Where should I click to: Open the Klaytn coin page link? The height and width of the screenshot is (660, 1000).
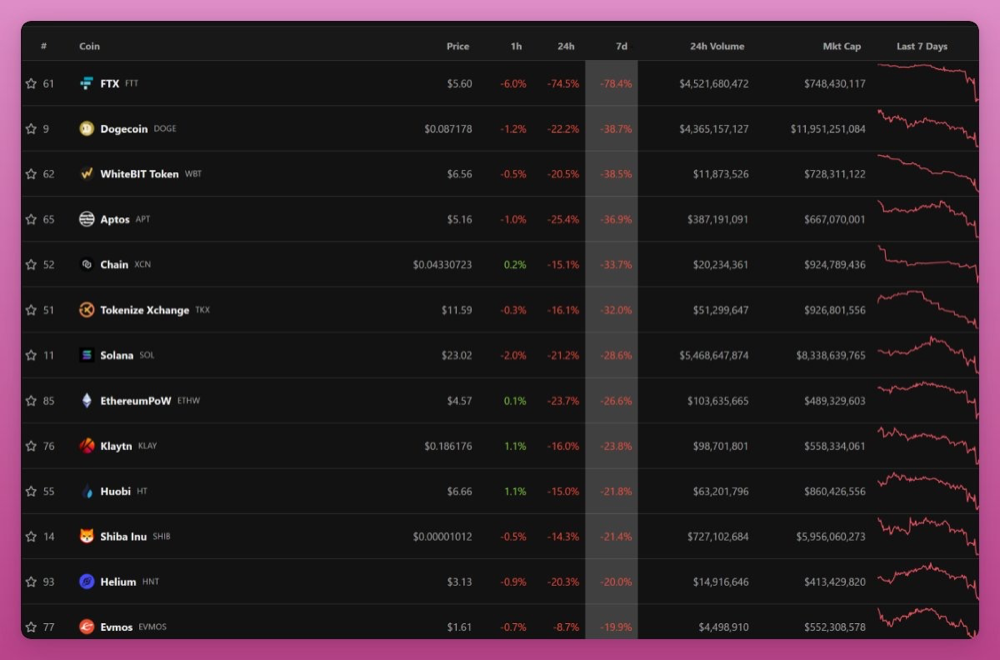click(x=116, y=446)
